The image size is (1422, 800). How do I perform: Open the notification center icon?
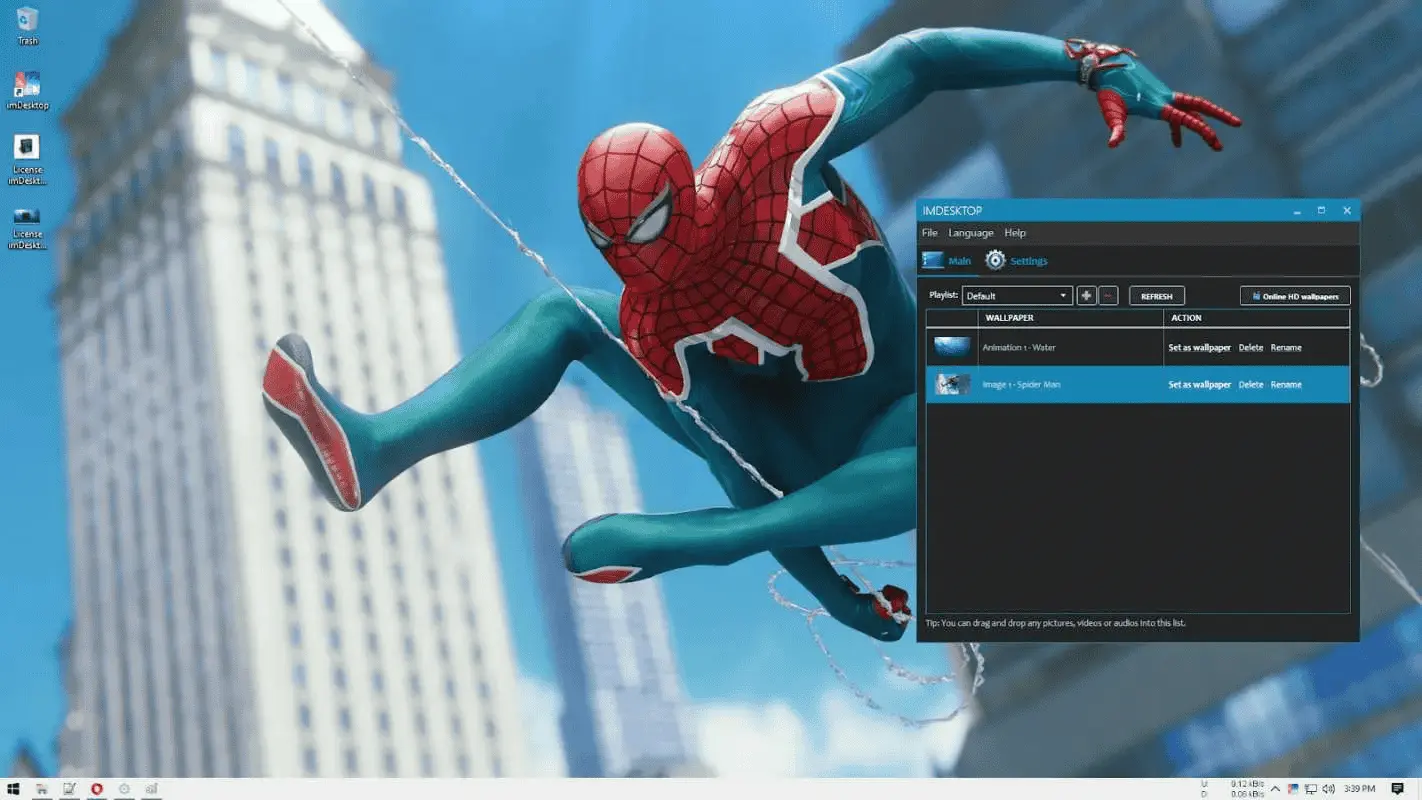(1397, 789)
